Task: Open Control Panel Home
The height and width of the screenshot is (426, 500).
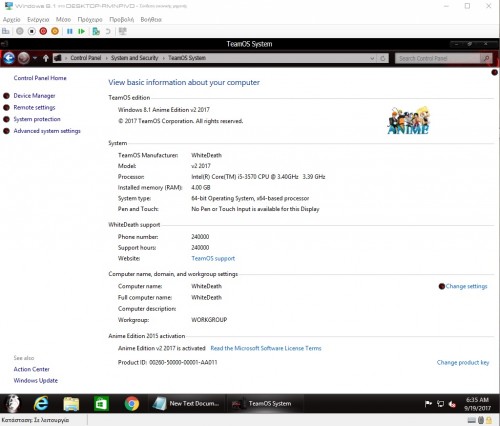Action: click(40, 78)
